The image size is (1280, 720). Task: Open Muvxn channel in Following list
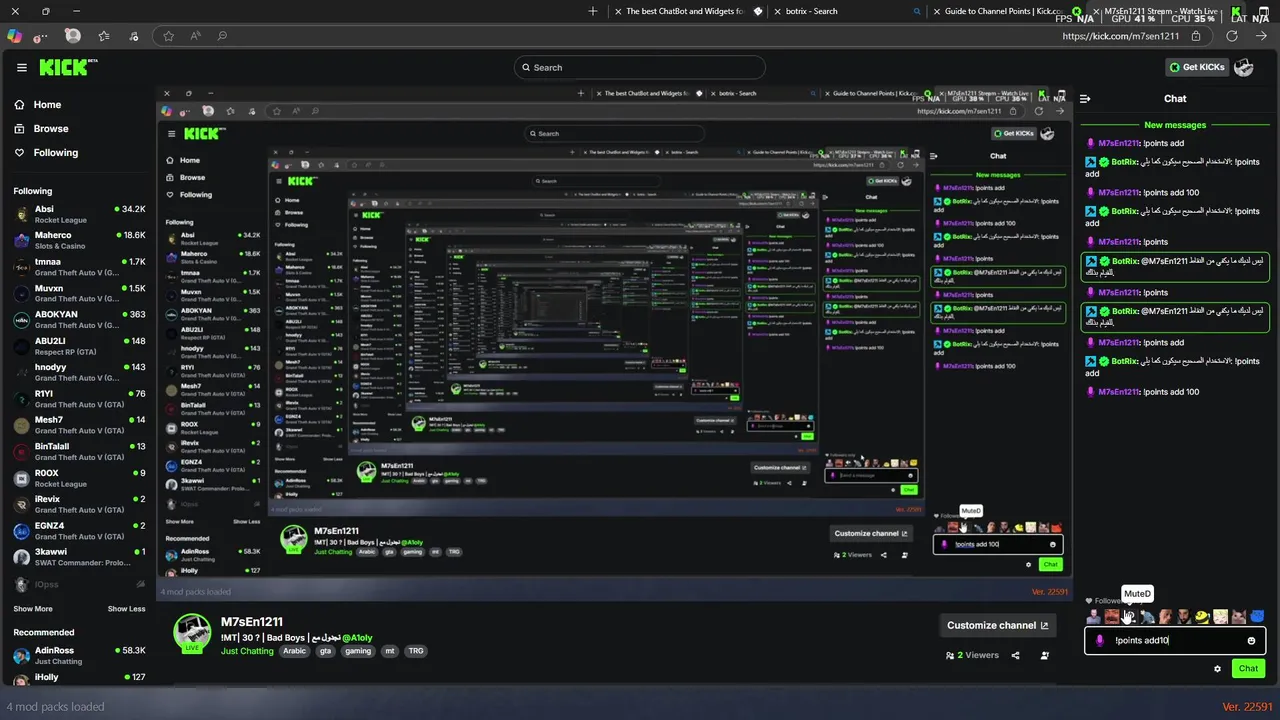[78, 293]
